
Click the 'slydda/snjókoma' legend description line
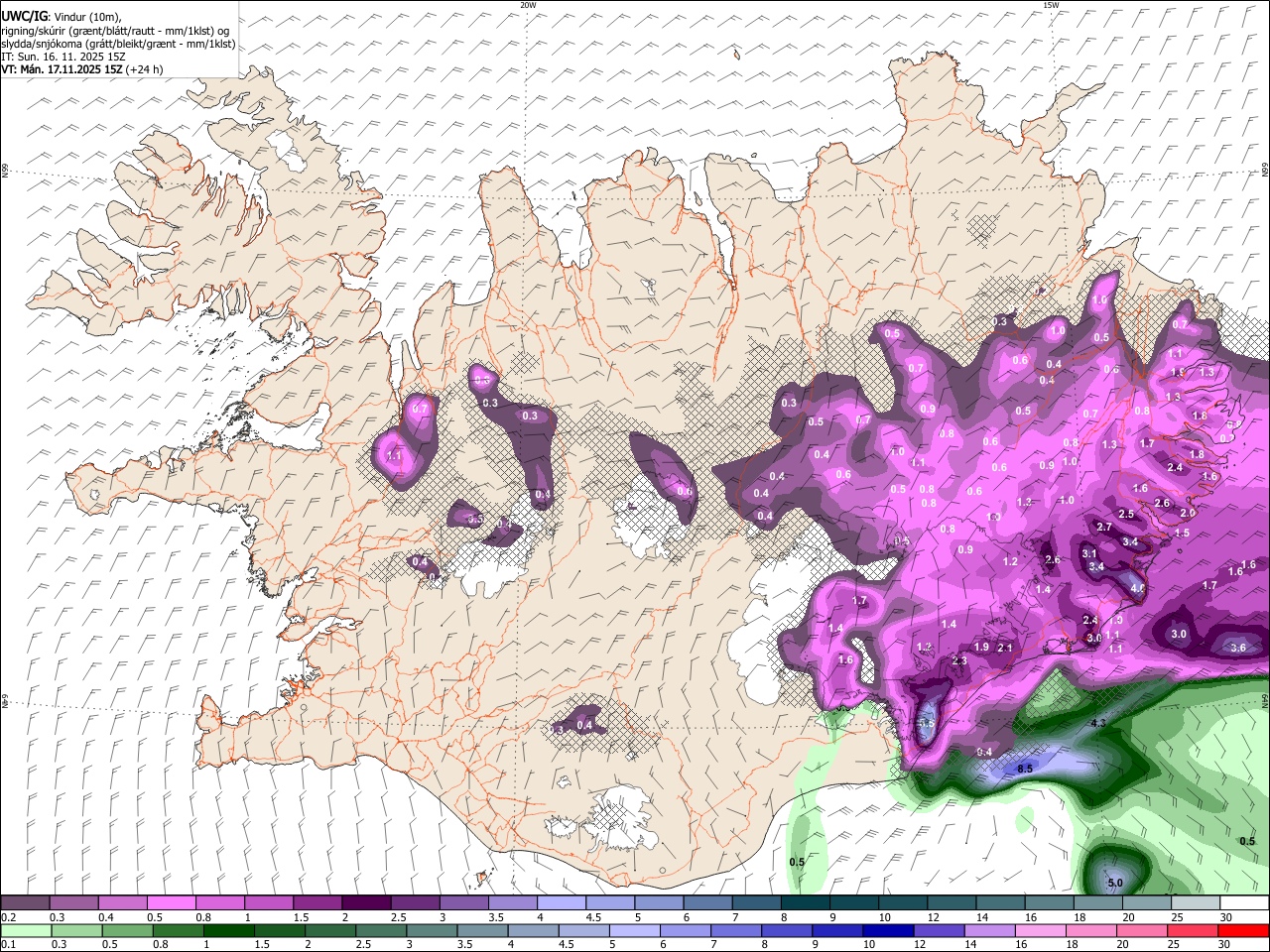(x=118, y=44)
